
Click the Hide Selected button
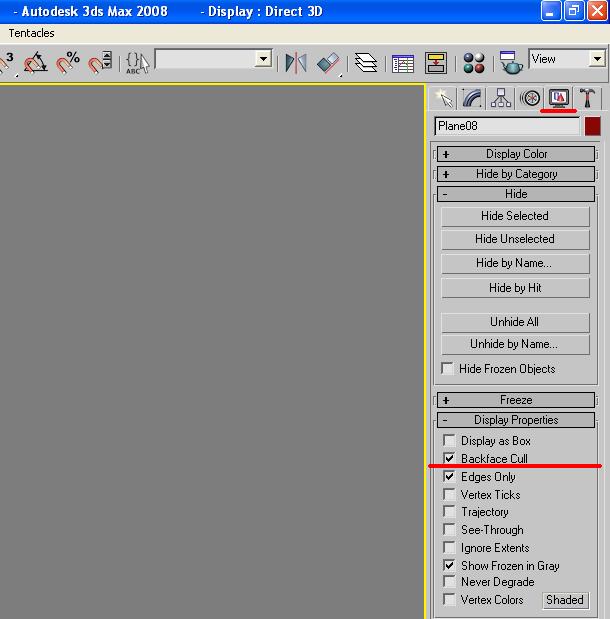pos(515,216)
